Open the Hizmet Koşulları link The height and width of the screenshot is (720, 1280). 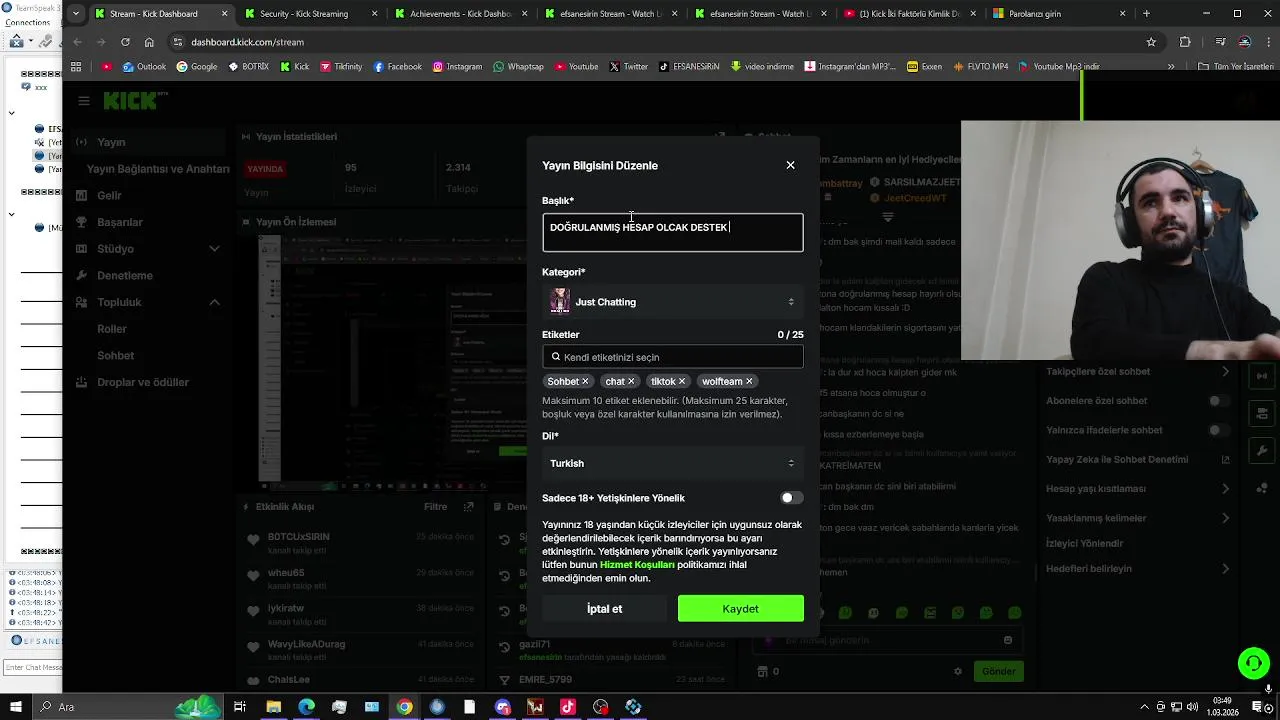[x=637, y=565]
